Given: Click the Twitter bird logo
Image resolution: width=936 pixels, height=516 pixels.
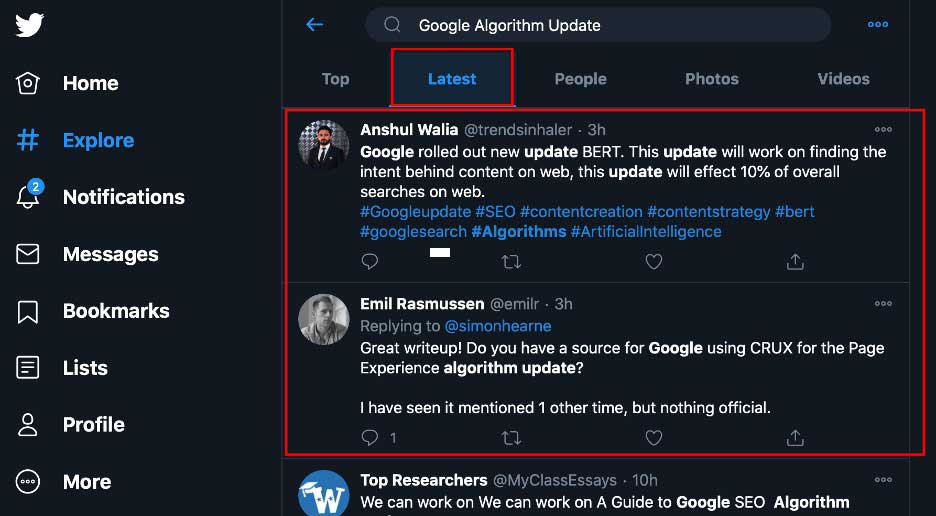Looking at the screenshot, I should pyautogui.click(x=29, y=25).
